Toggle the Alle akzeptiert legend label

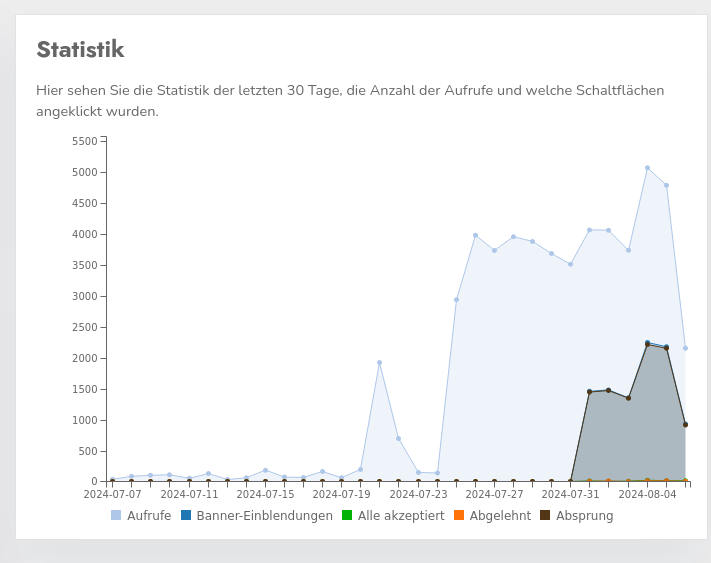401,516
